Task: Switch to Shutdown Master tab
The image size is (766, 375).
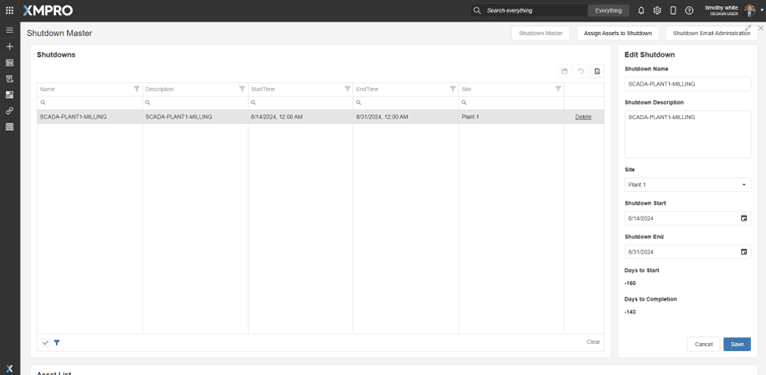Action: pos(540,33)
